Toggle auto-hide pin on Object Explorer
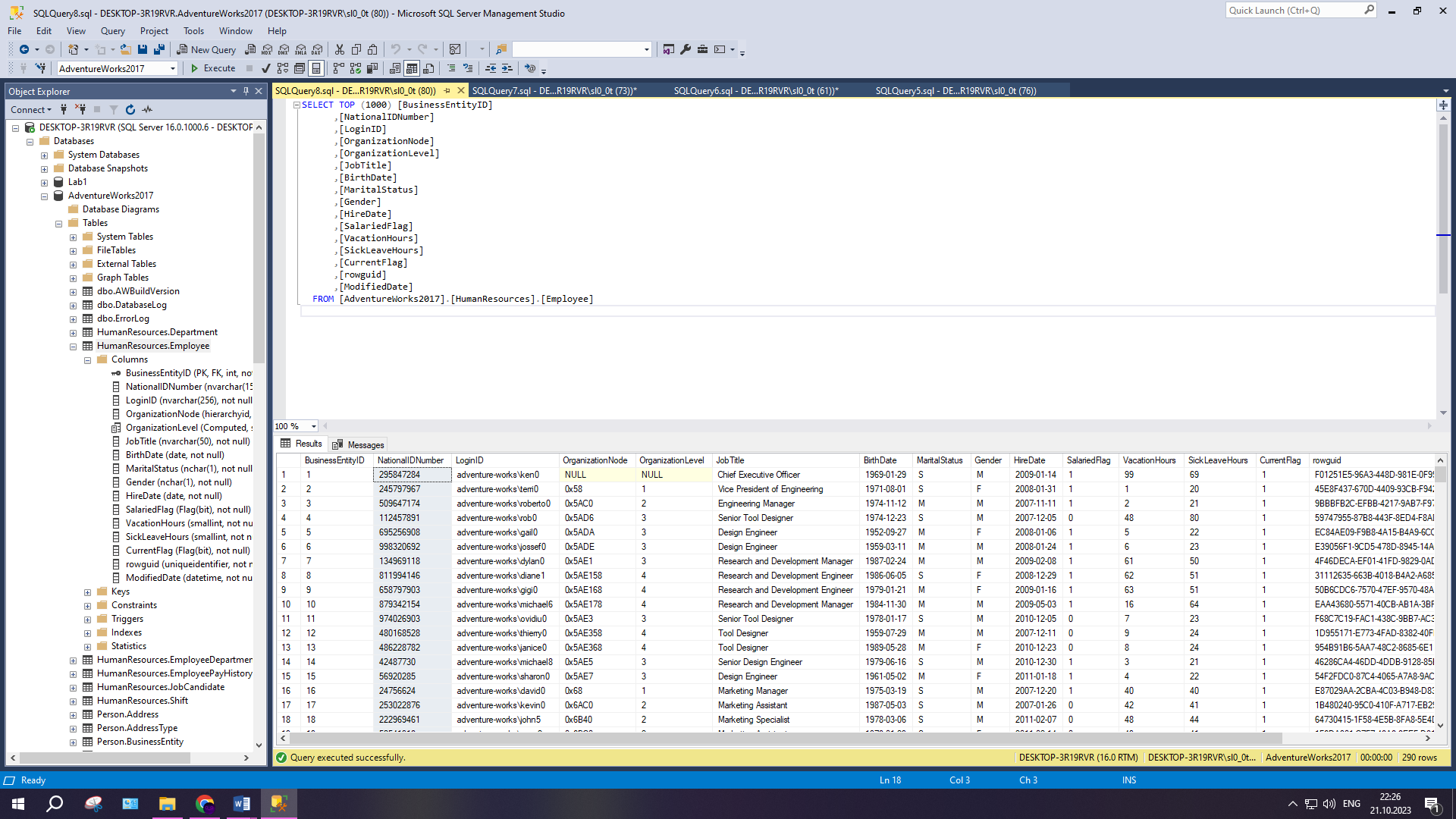 [246, 91]
